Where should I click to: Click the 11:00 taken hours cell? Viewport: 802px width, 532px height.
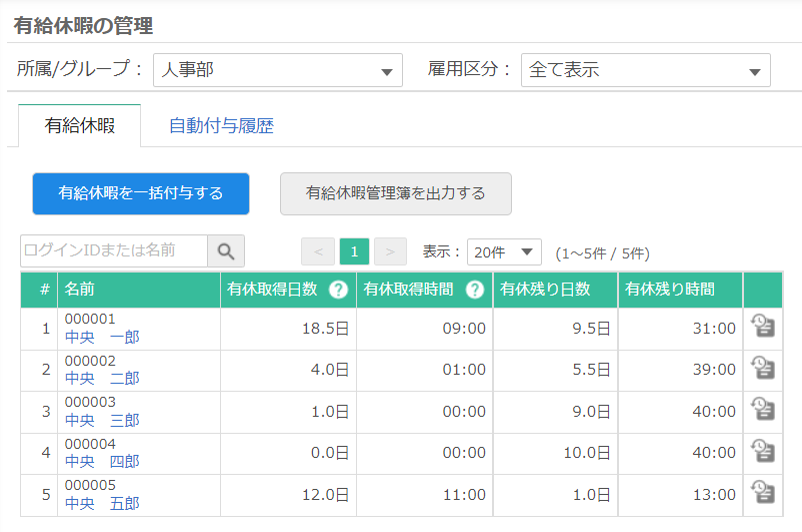point(425,495)
